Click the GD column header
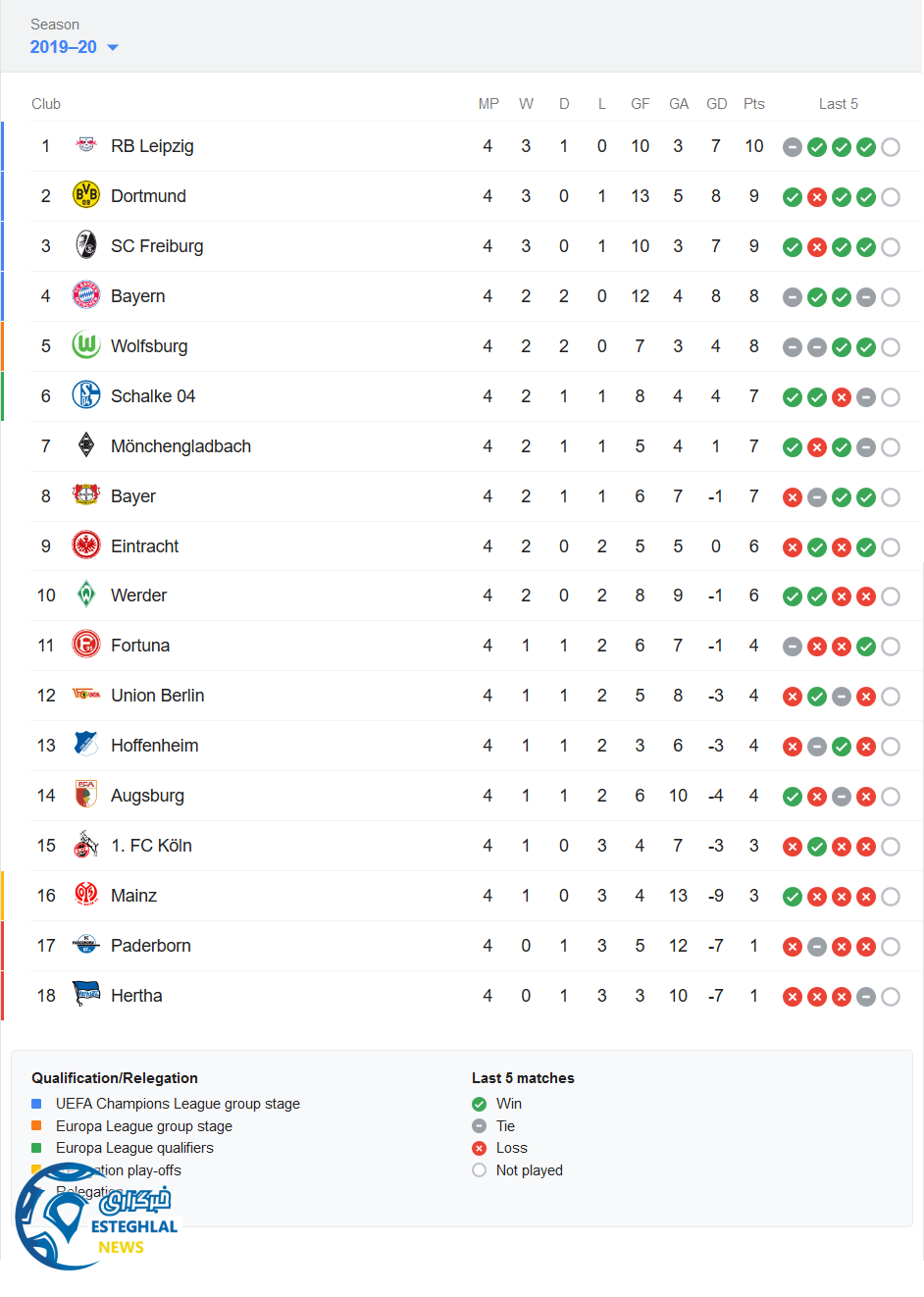The height and width of the screenshot is (1297, 924). click(x=717, y=104)
